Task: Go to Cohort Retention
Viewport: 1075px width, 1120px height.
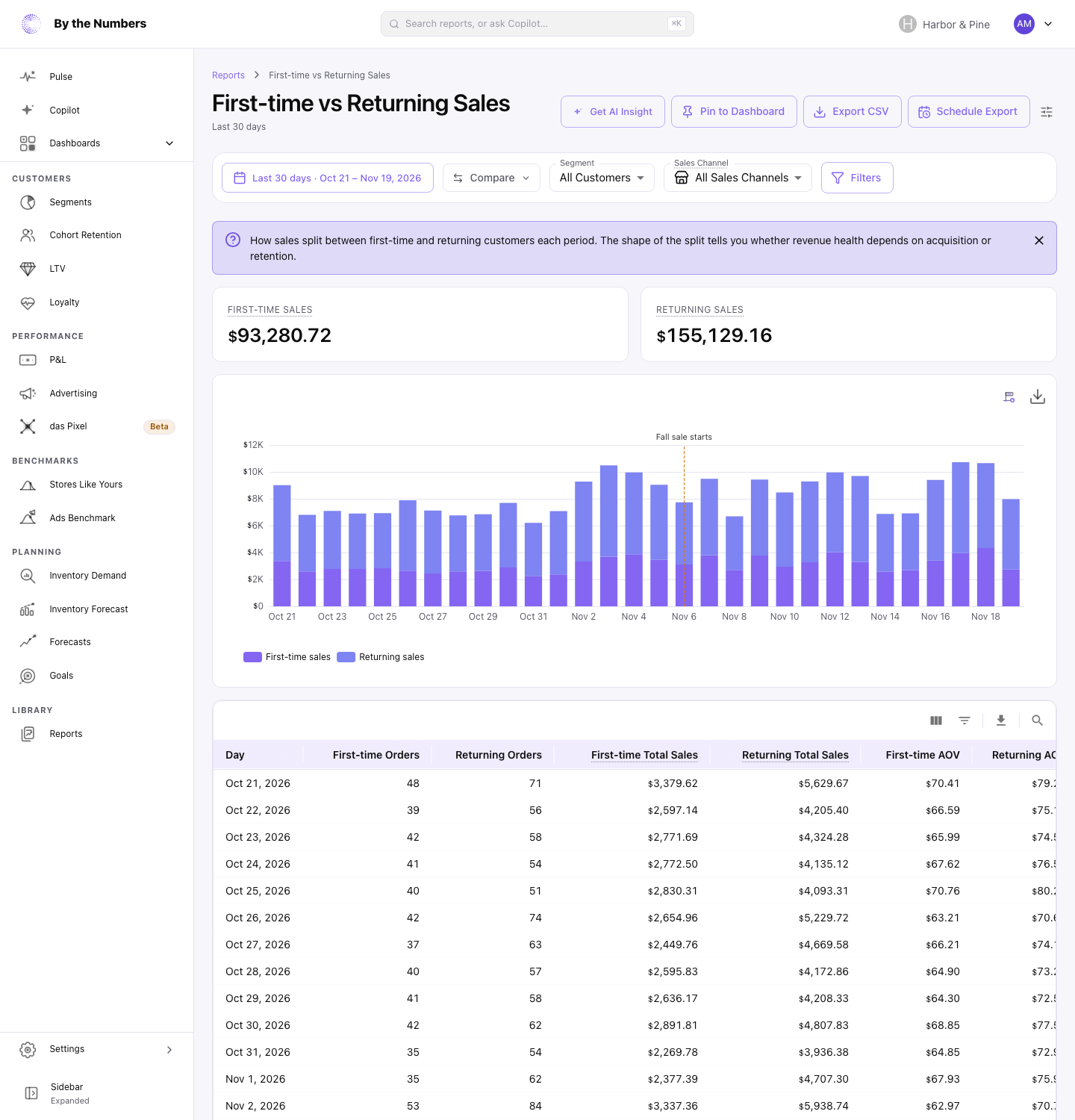Action: (97, 235)
